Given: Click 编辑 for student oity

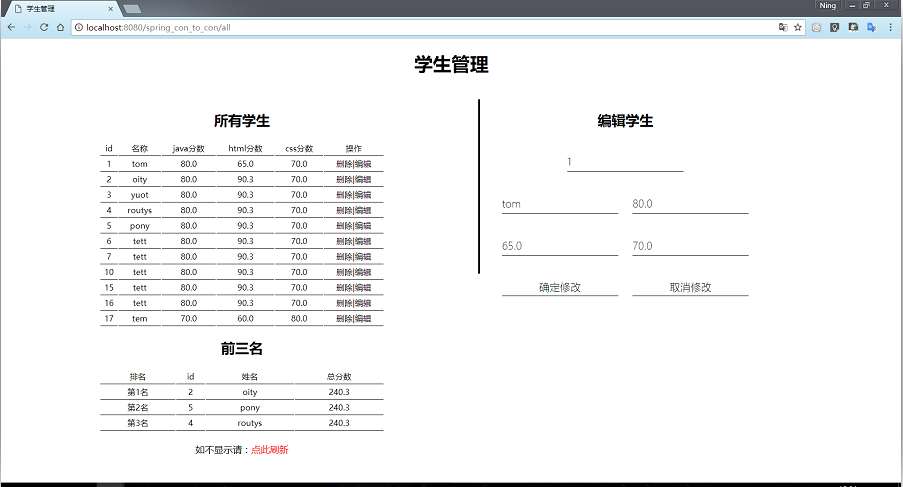Looking at the screenshot, I should pyautogui.click(x=363, y=180).
